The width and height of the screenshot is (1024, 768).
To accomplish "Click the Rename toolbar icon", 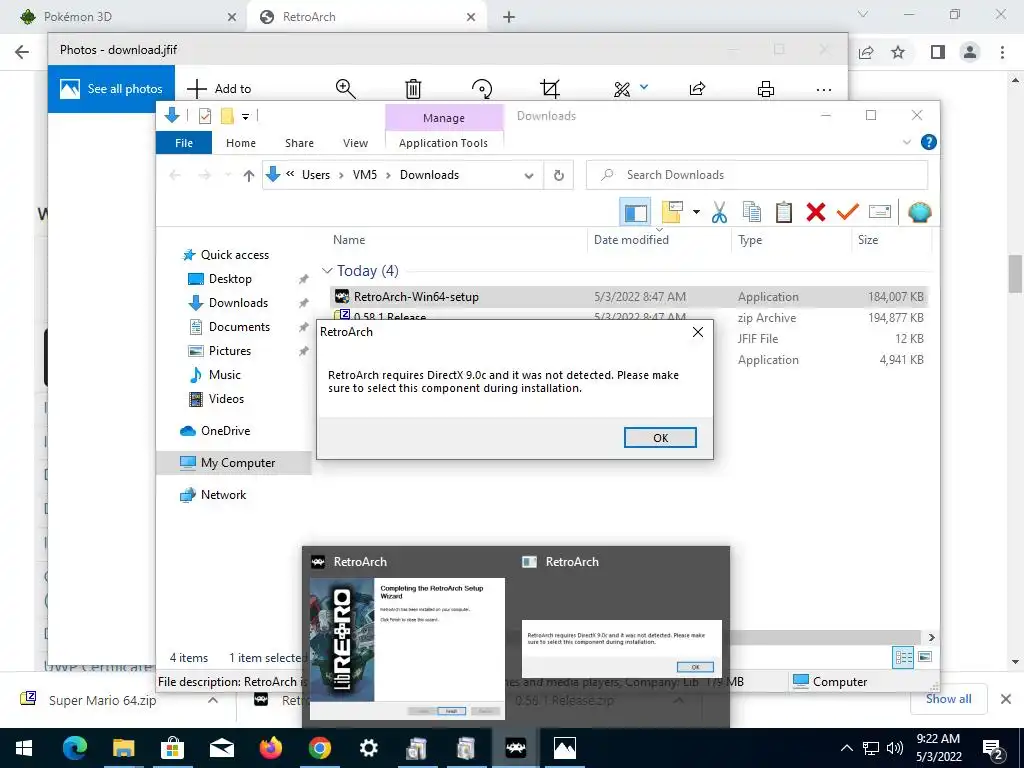I will point(880,212).
